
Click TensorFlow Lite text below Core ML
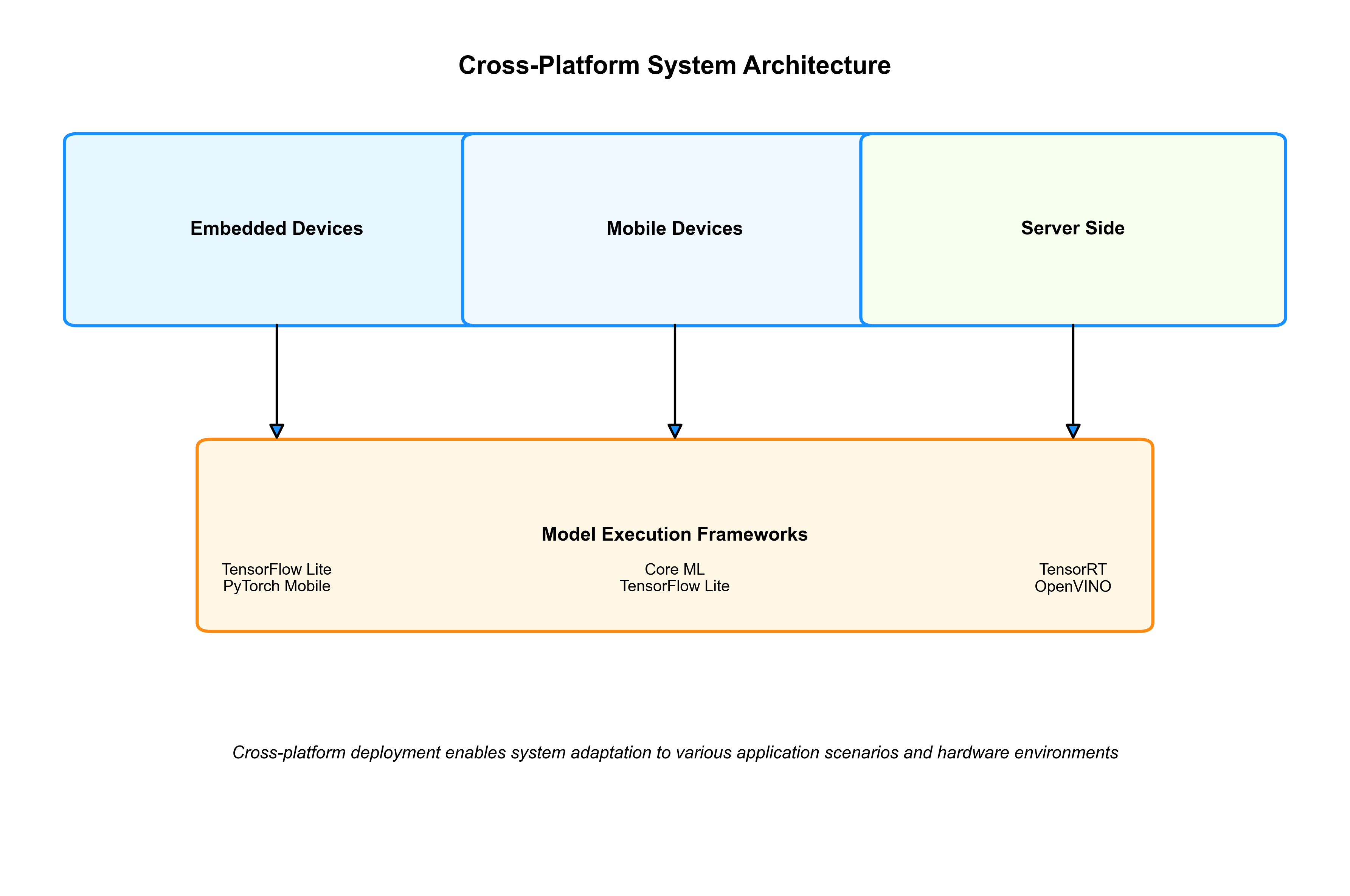[x=674, y=586]
